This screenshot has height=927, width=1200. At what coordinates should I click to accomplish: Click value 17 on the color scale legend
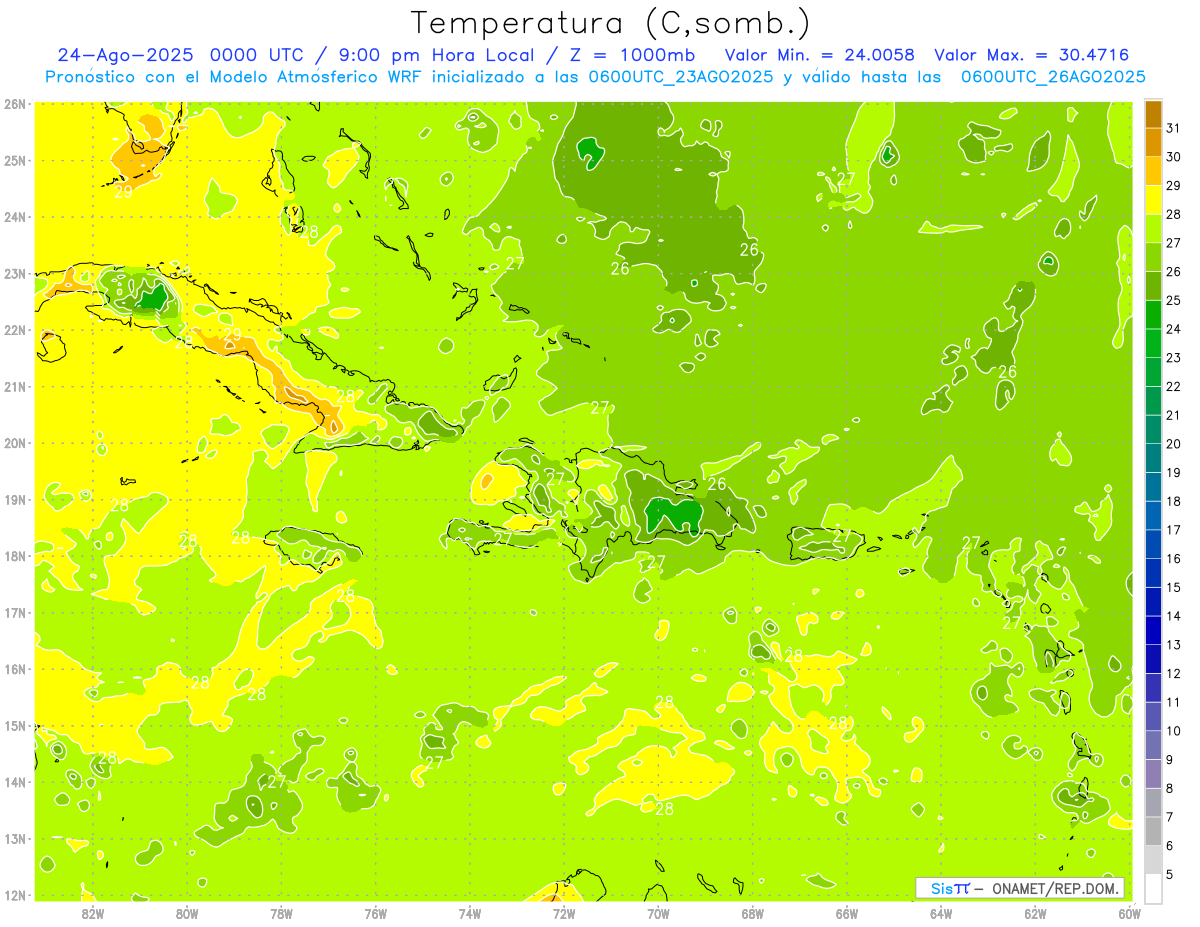pyautogui.click(x=1173, y=530)
